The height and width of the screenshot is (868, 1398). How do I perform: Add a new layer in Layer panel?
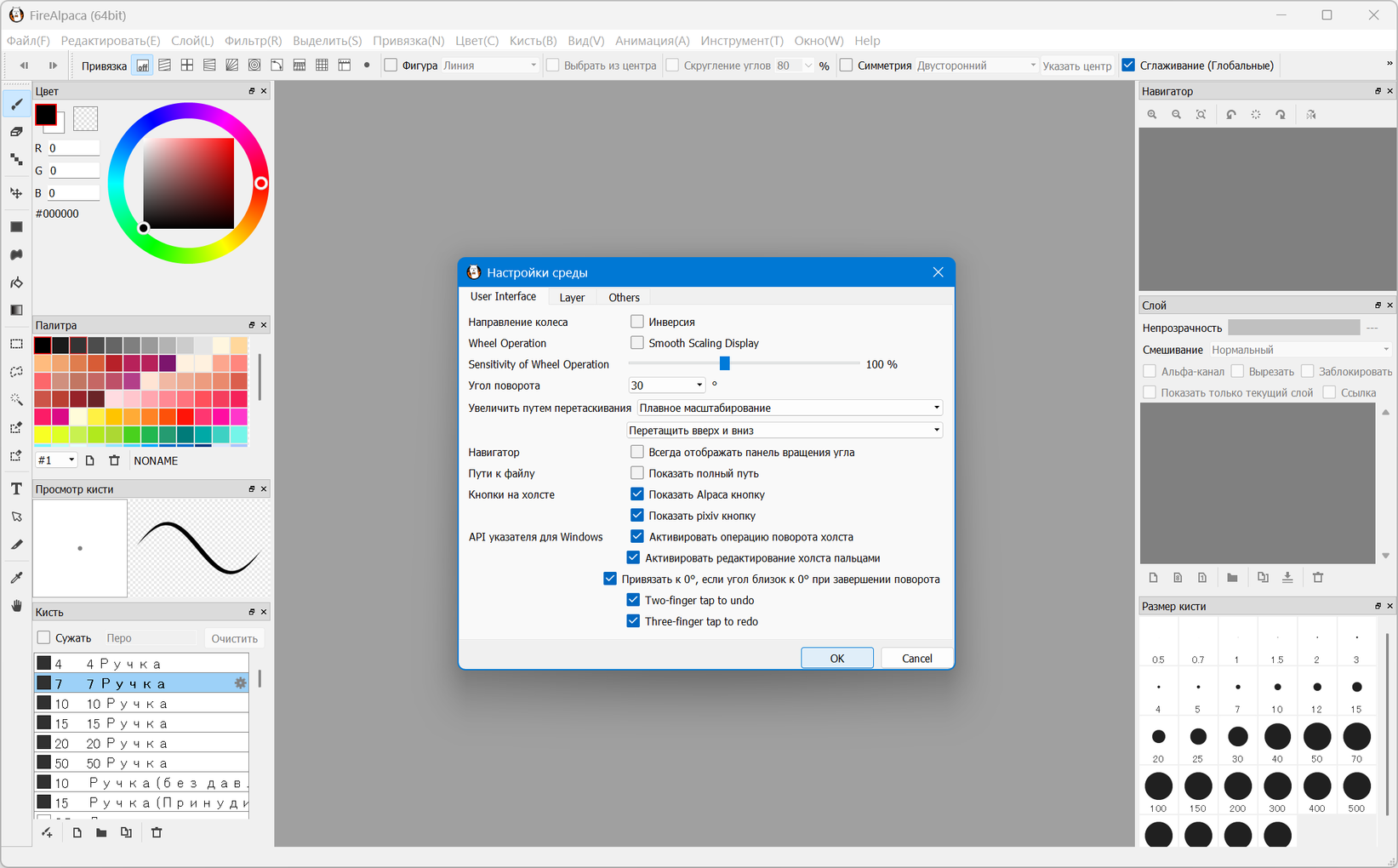click(1153, 578)
